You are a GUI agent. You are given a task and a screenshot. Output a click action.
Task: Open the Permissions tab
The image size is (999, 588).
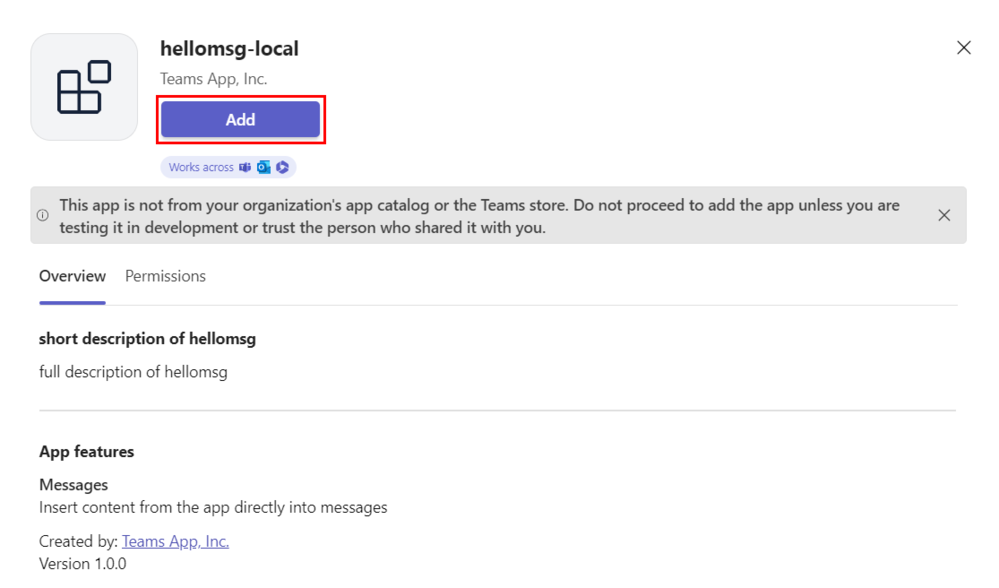[165, 276]
